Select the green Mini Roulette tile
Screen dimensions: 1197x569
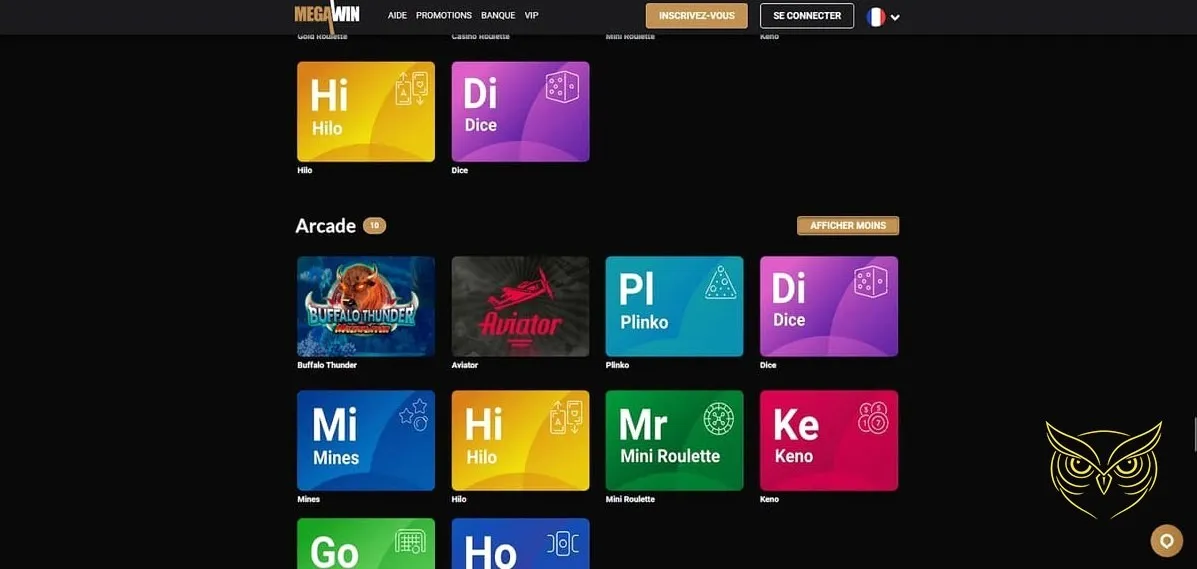[x=674, y=440]
